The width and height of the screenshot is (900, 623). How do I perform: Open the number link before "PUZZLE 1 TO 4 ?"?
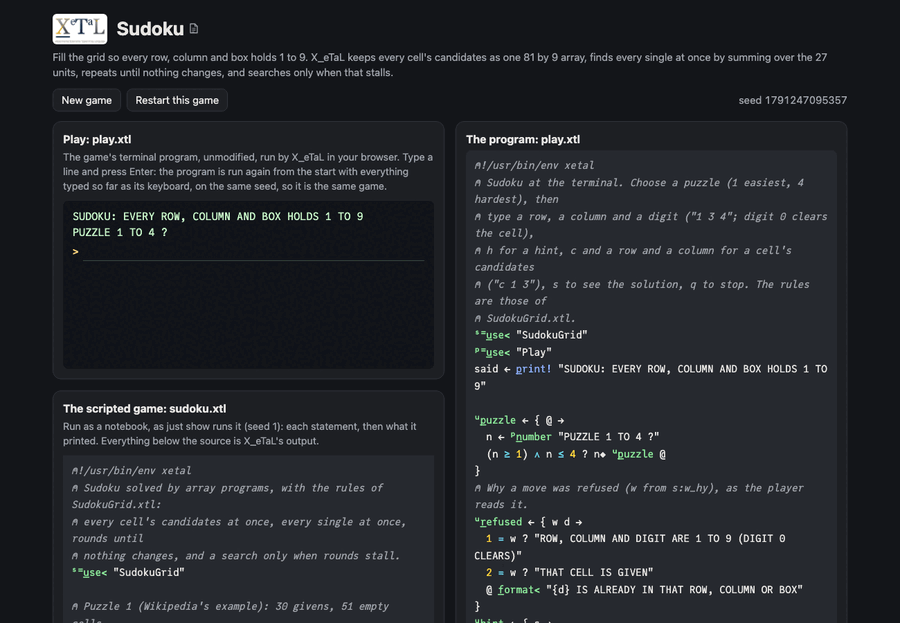[533, 437]
